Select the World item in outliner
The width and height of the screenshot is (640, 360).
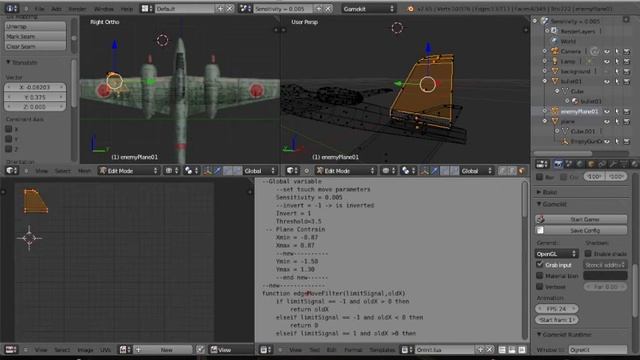(x=568, y=41)
